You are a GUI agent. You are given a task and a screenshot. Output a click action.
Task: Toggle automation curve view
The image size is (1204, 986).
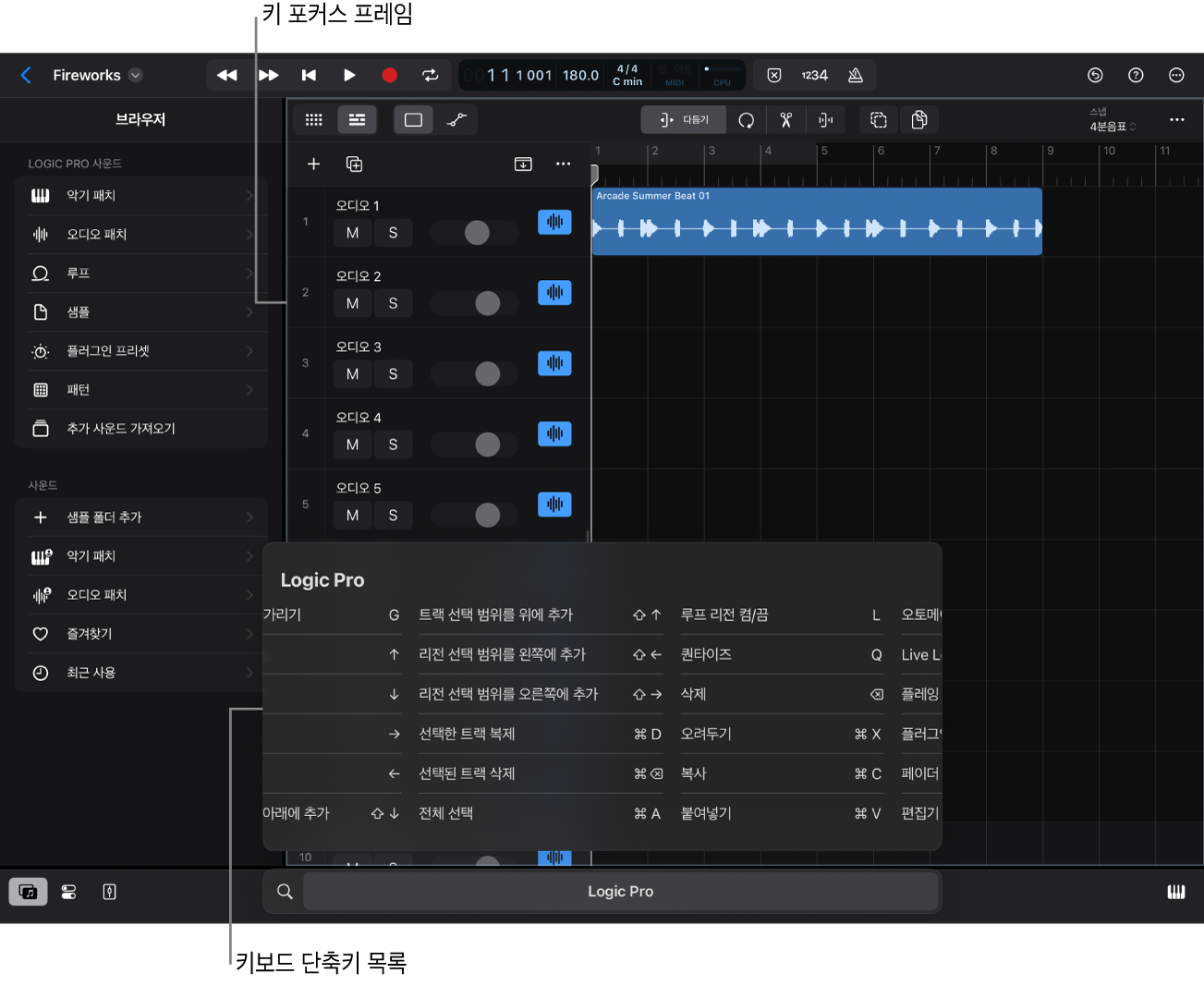click(x=456, y=120)
